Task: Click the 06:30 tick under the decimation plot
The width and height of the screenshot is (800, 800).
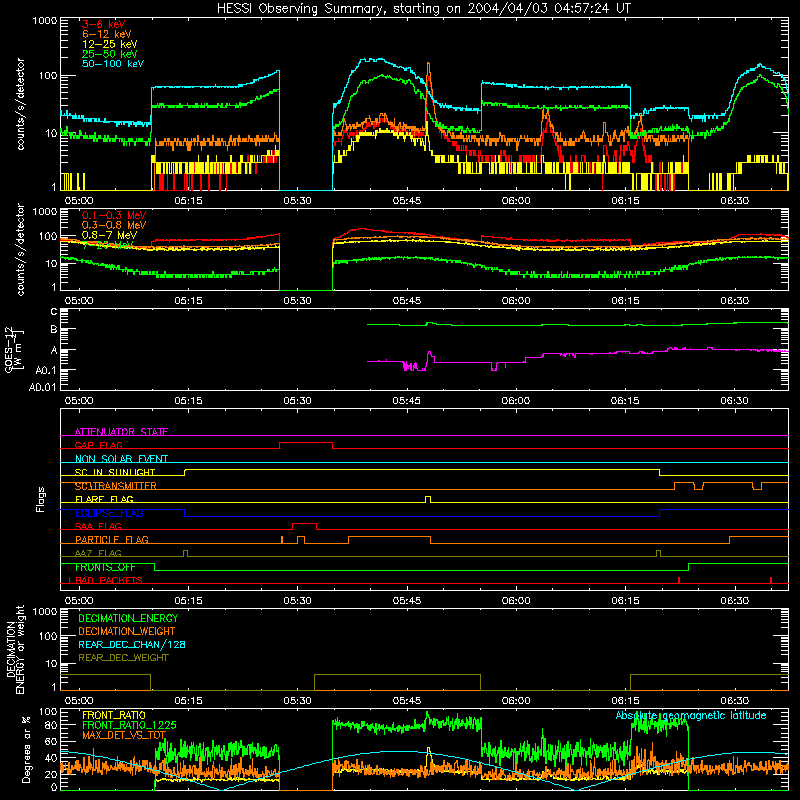Action: click(734, 701)
